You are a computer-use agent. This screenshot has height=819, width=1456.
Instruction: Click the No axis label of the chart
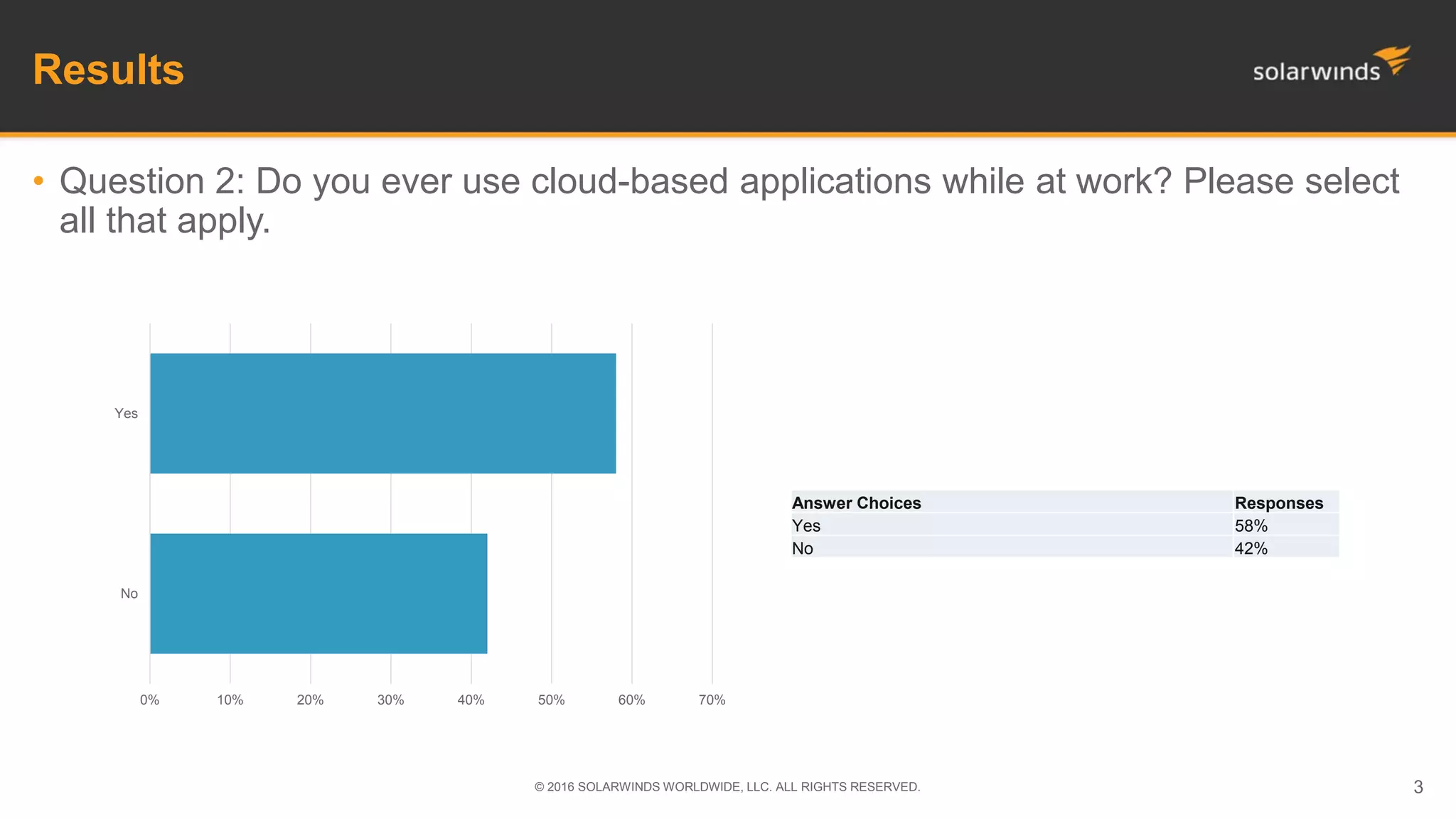tap(129, 593)
